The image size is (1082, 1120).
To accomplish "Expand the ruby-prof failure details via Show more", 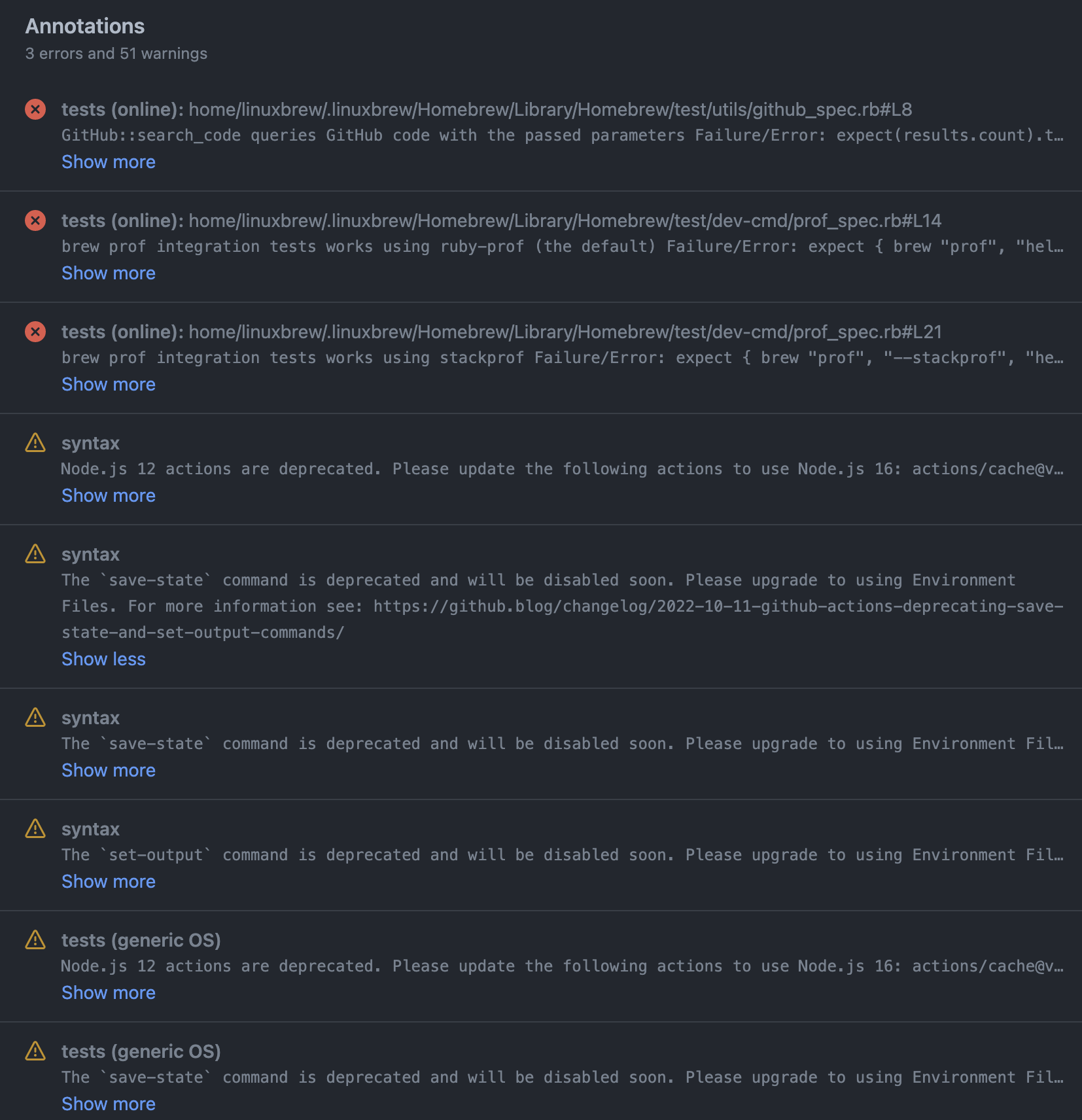I will tap(108, 273).
